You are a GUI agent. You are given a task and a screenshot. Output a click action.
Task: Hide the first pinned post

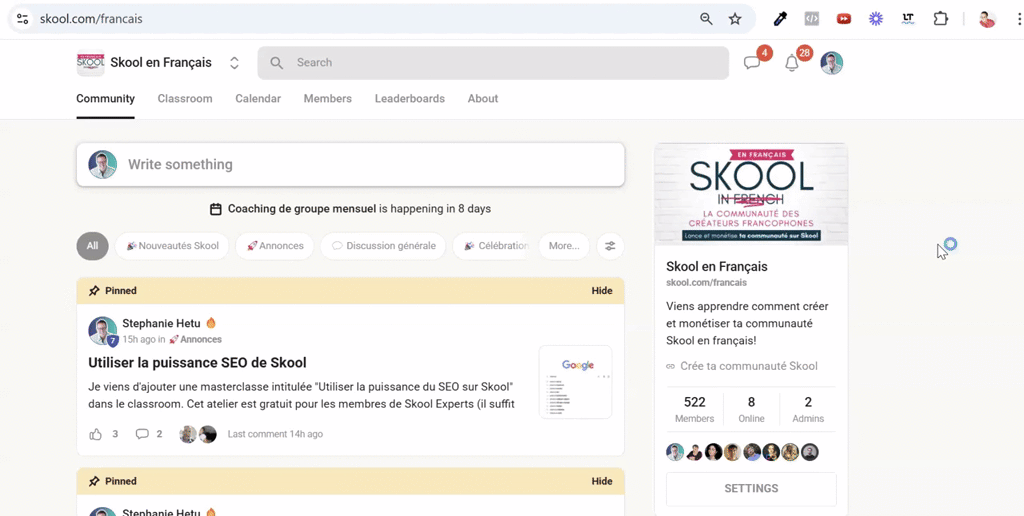[x=602, y=291]
